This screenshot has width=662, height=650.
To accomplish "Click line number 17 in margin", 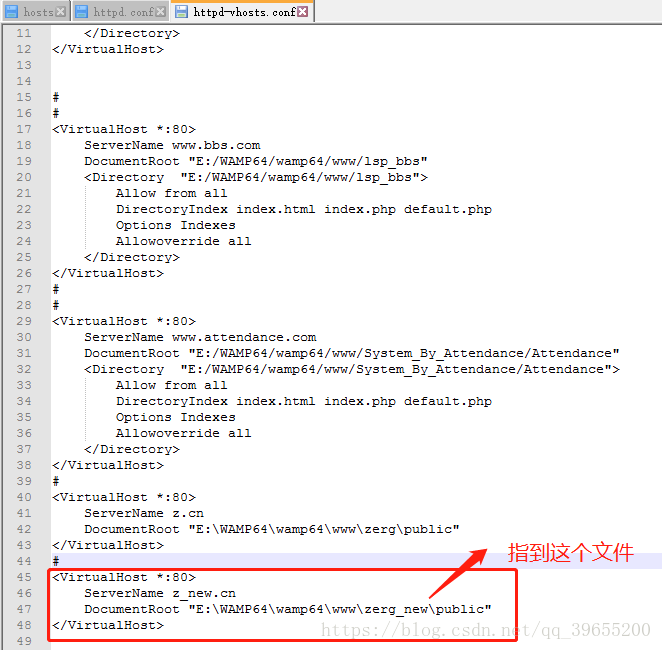I will pos(24,129).
